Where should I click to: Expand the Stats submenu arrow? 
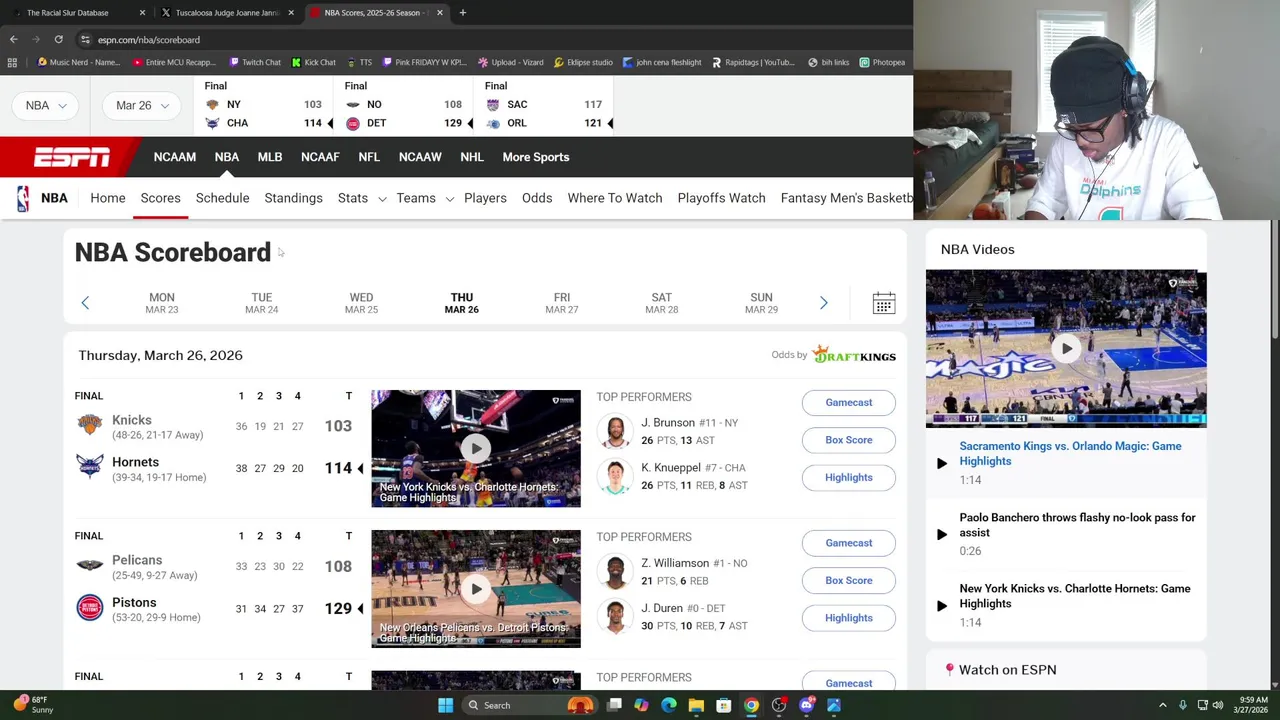click(382, 199)
